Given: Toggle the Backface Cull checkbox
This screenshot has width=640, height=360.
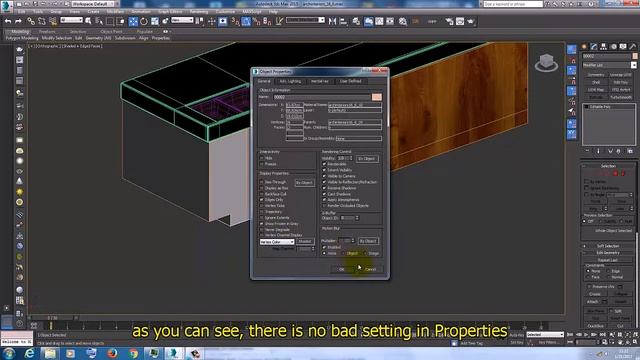Looking at the screenshot, I should point(262,194).
